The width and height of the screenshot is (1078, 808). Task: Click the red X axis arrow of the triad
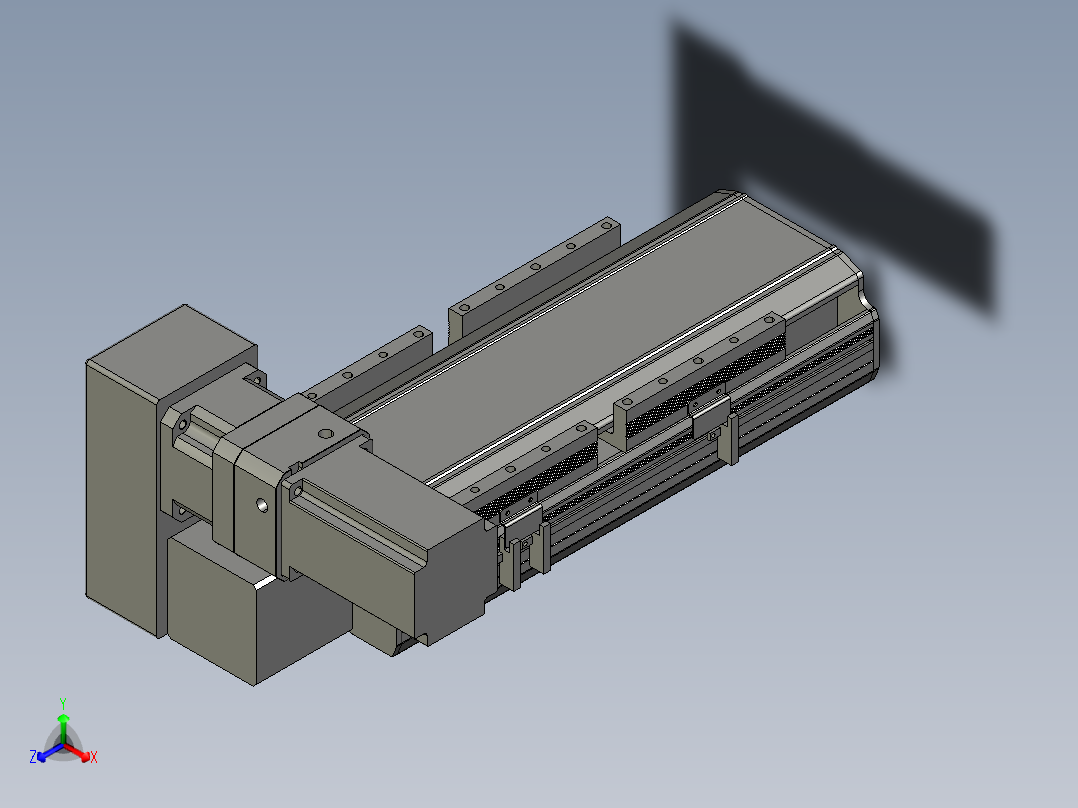(x=78, y=752)
